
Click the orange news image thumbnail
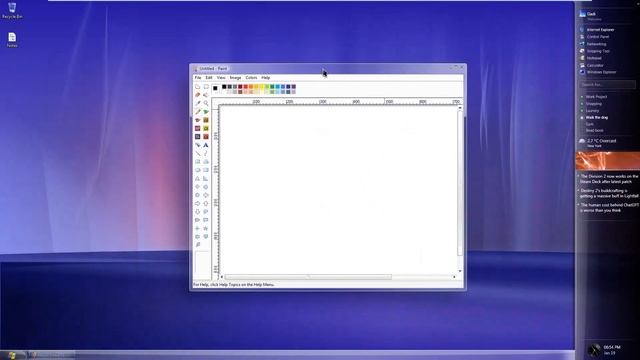click(x=608, y=161)
